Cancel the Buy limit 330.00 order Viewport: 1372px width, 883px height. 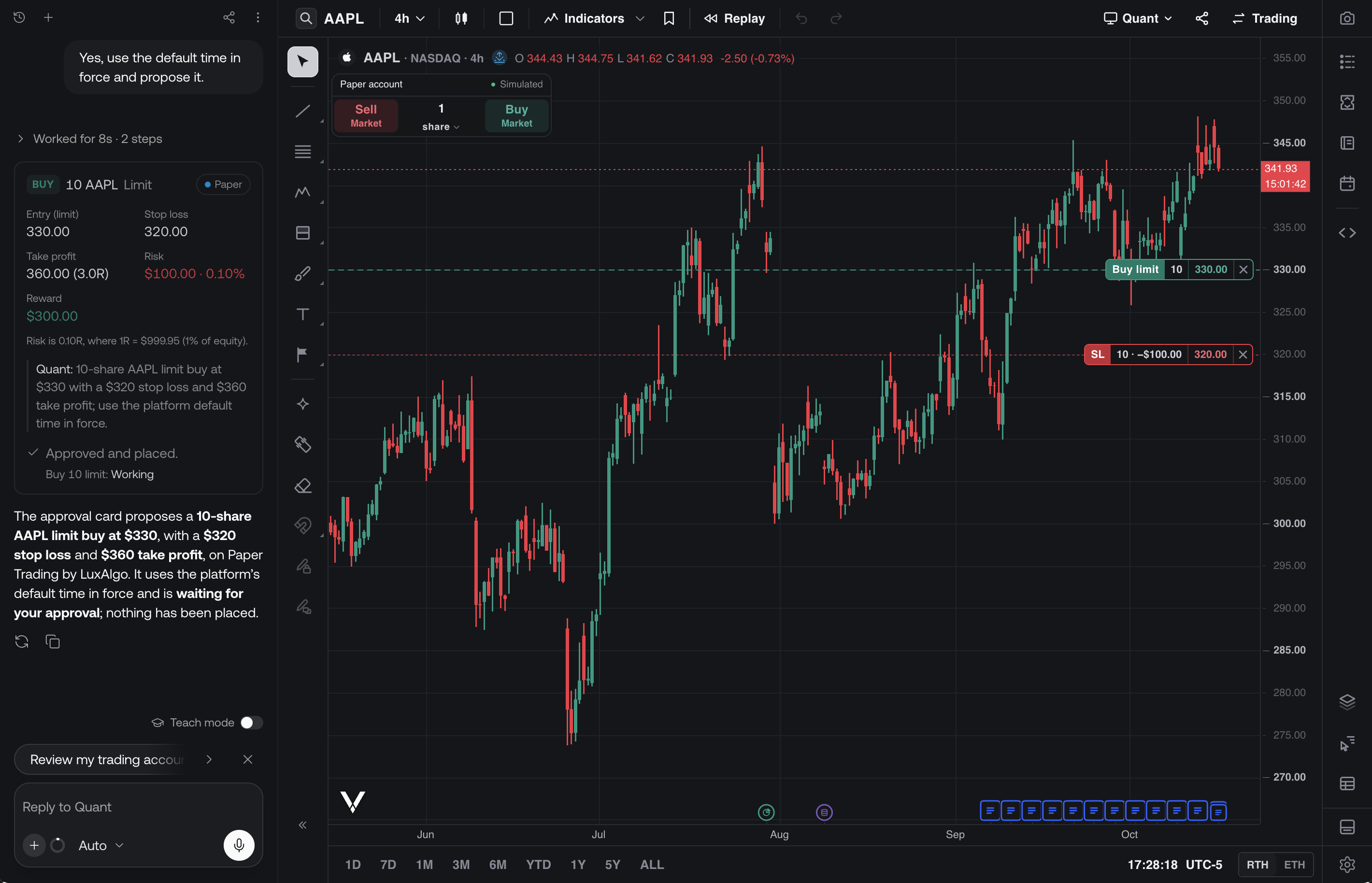1243,270
